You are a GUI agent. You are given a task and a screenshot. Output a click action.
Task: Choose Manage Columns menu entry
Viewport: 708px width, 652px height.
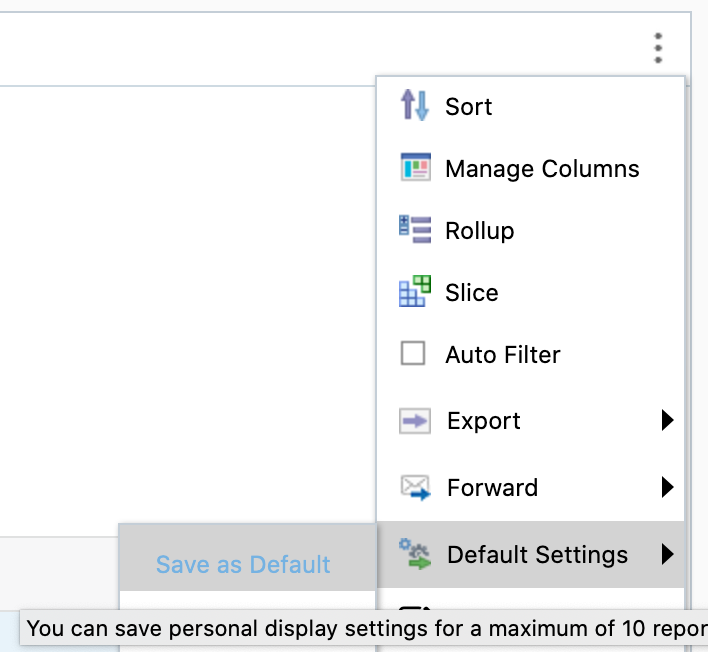pos(542,169)
